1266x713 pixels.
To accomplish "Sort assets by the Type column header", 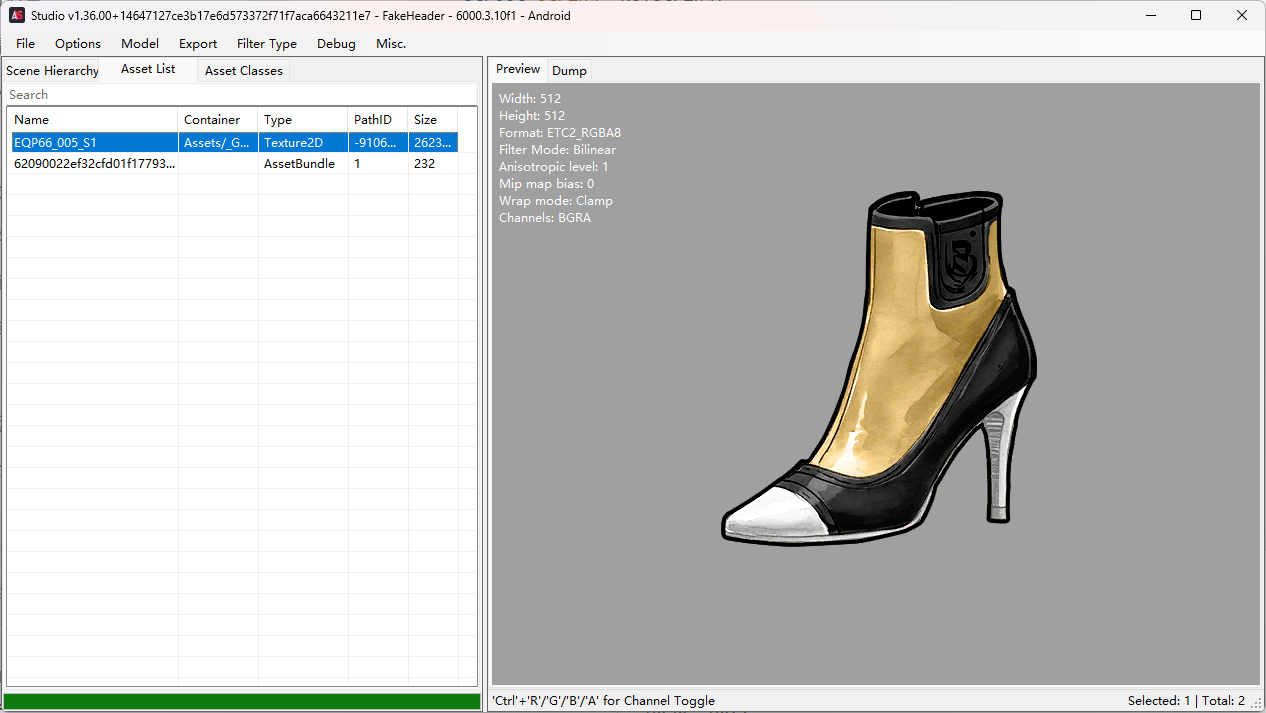I will pos(303,119).
